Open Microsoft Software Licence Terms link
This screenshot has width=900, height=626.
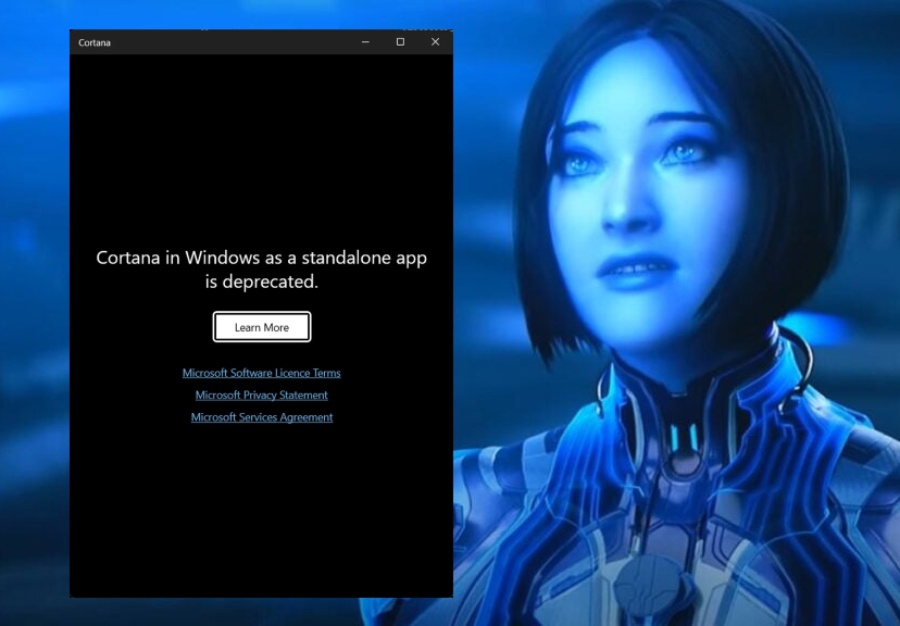(x=261, y=373)
